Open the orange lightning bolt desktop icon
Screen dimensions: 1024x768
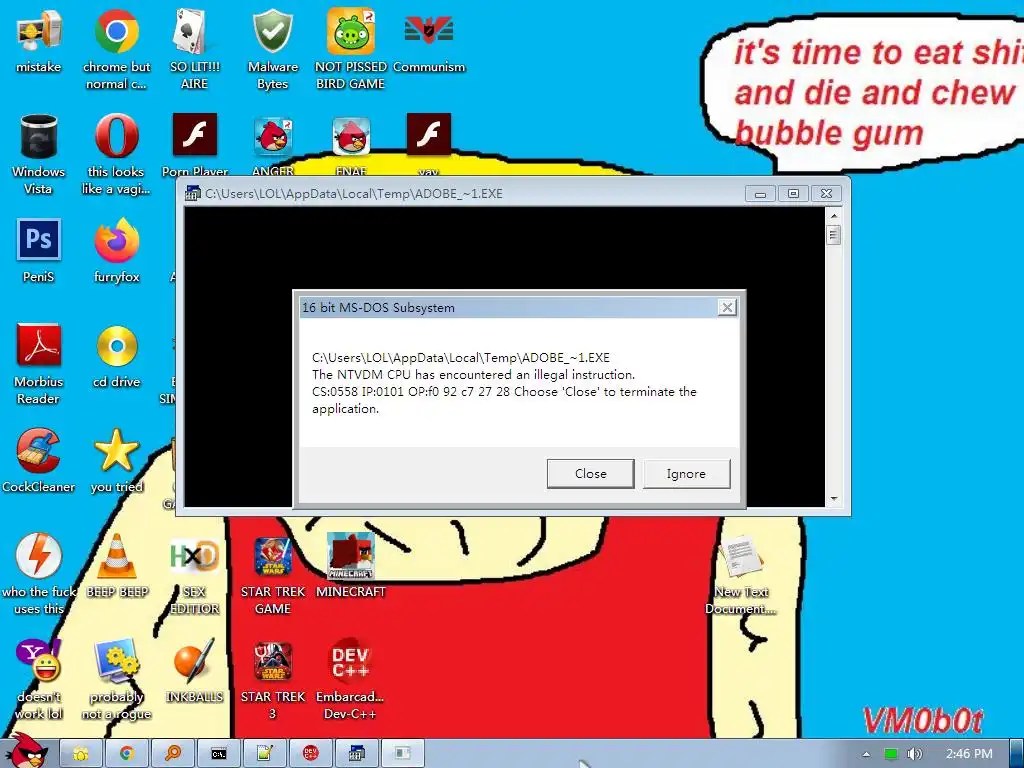pos(39,555)
